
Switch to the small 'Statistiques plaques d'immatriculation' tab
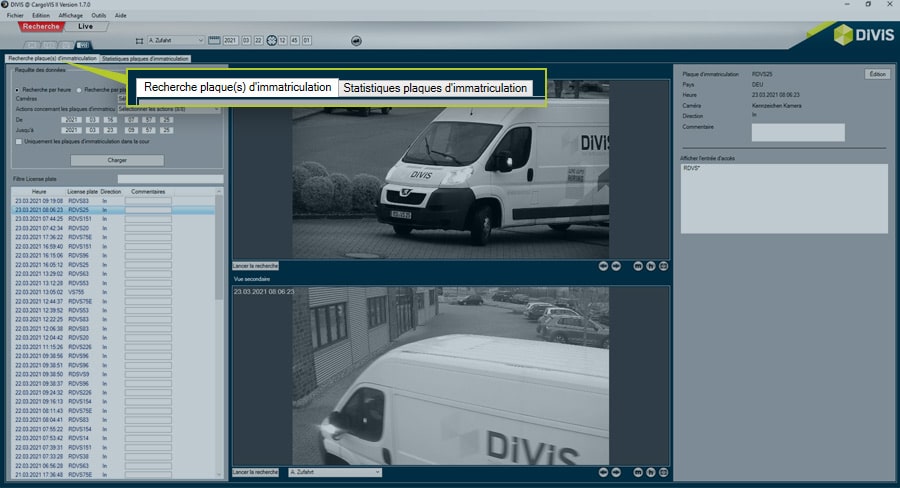(145, 59)
